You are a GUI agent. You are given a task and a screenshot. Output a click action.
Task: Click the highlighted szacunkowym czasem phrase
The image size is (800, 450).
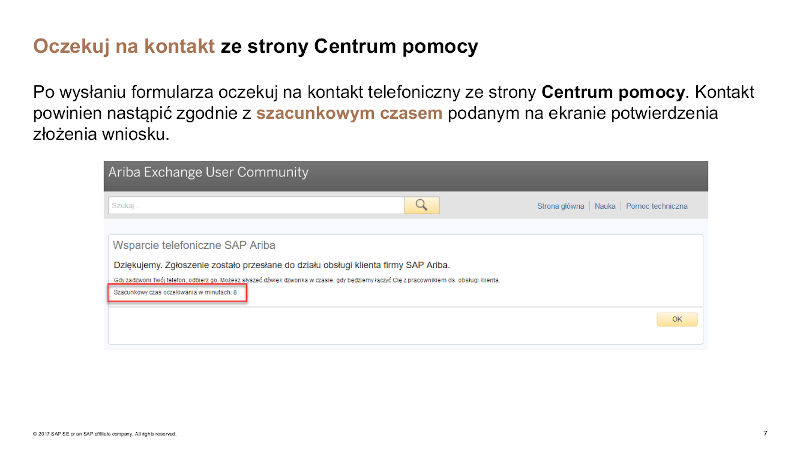pyautogui.click(x=349, y=113)
